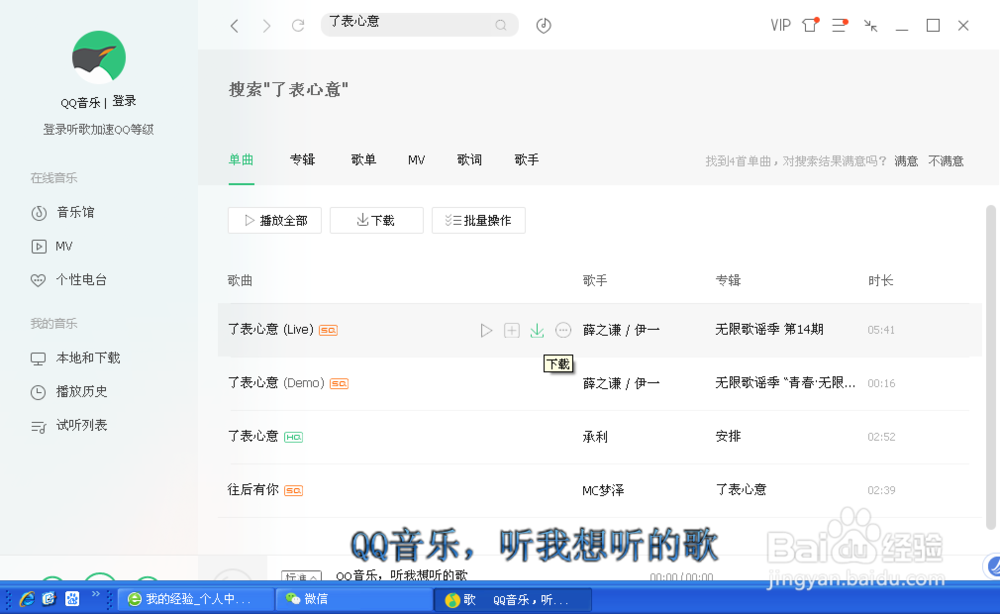1000x614 pixels.
Task: Open album 无限歌谣季 第14期
Action: (769, 330)
